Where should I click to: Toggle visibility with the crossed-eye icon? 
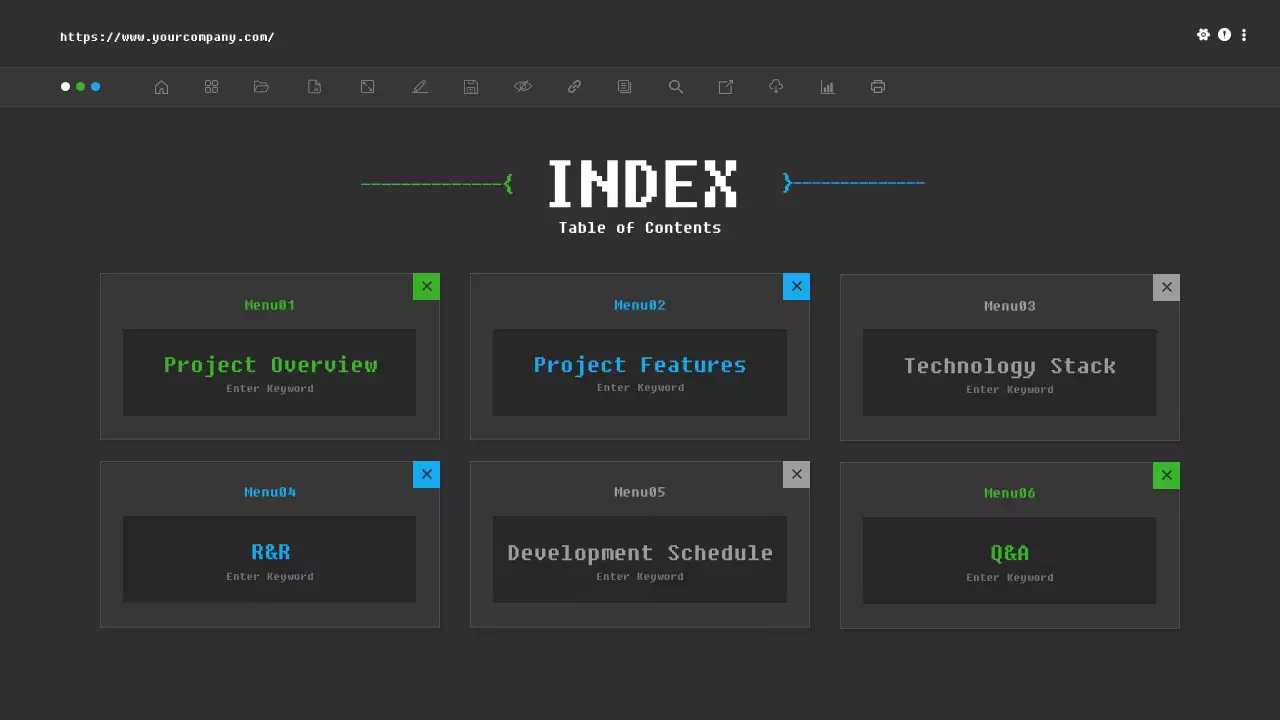click(x=523, y=87)
